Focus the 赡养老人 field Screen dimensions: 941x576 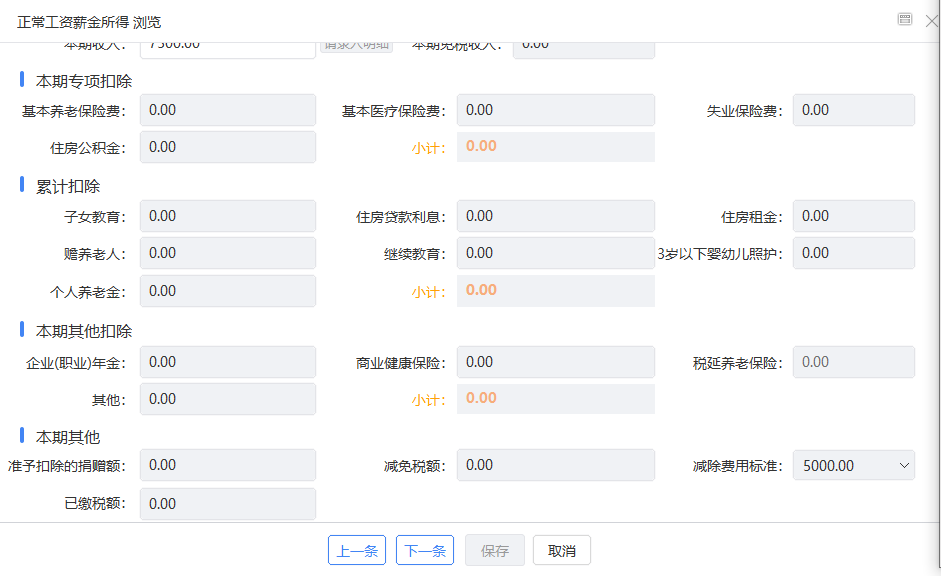[x=228, y=253]
